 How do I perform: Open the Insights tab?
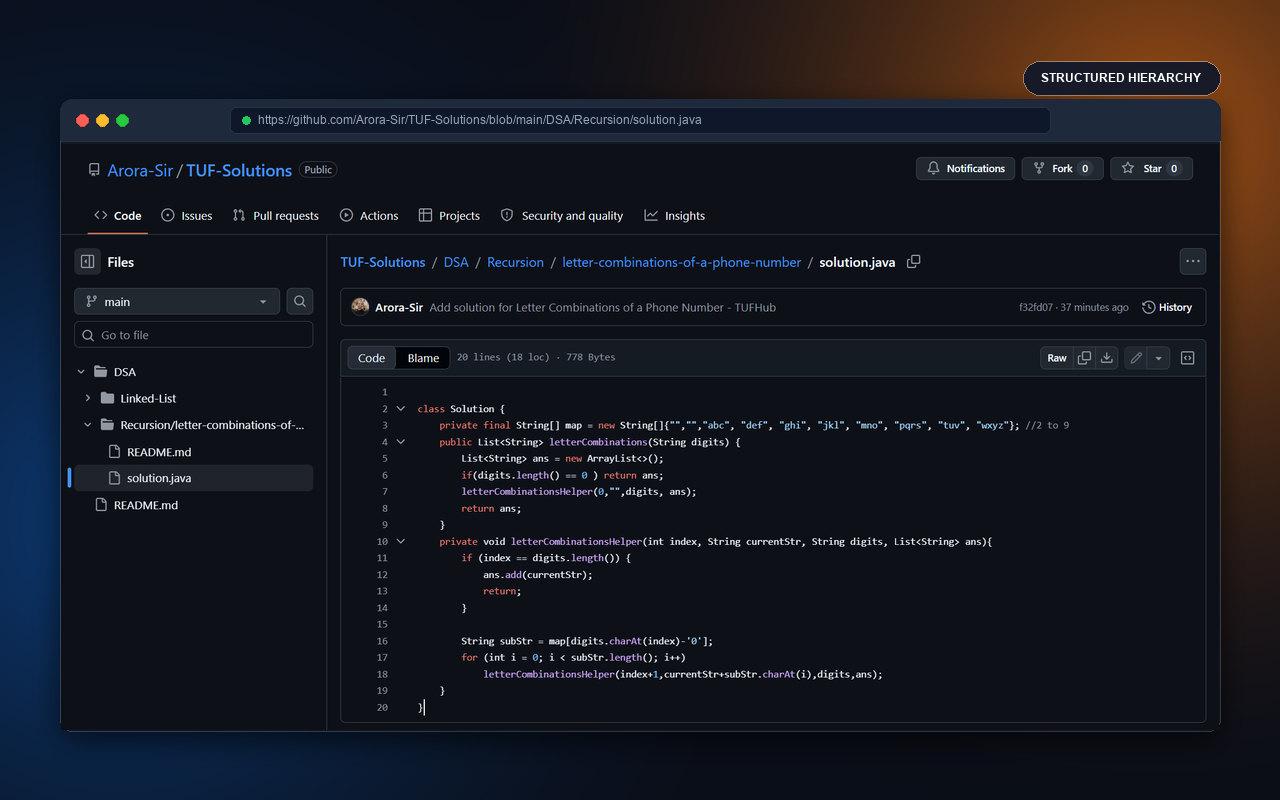pos(675,216)
